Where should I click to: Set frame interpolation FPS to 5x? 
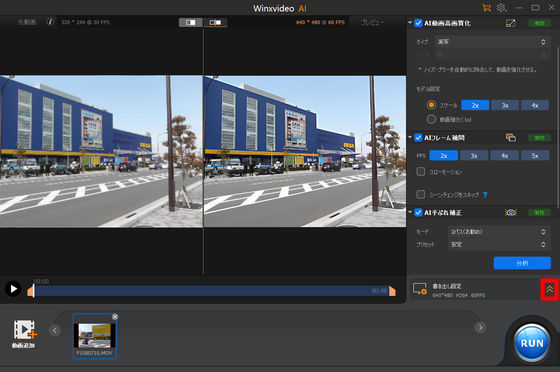click(x=535, y=156)
